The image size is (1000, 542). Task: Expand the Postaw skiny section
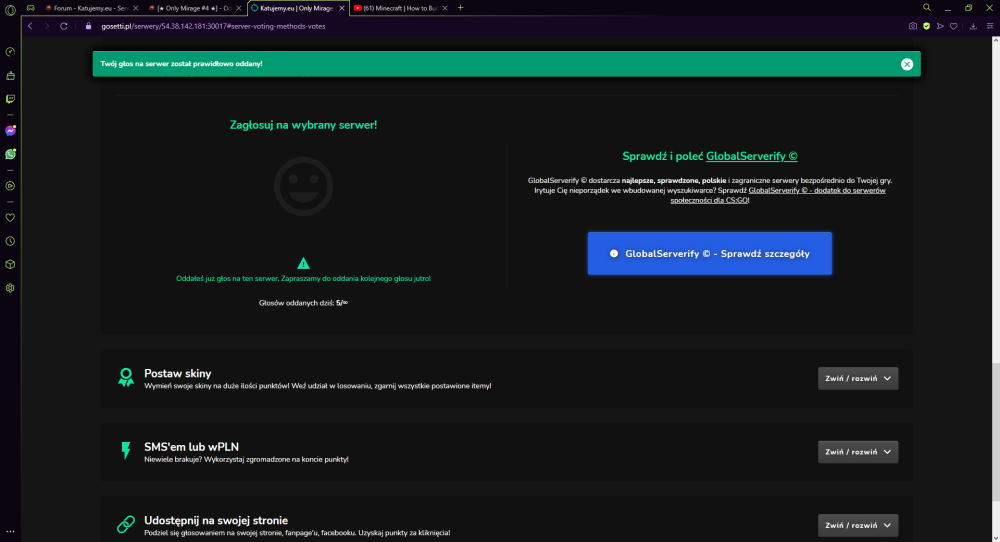(x=858, y=378)
